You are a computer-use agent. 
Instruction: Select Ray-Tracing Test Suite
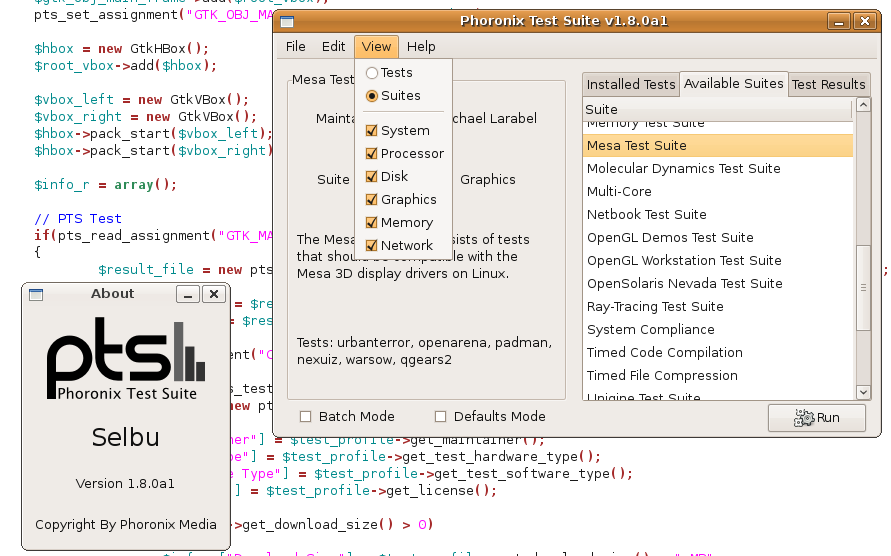click(x=718, y=306)
